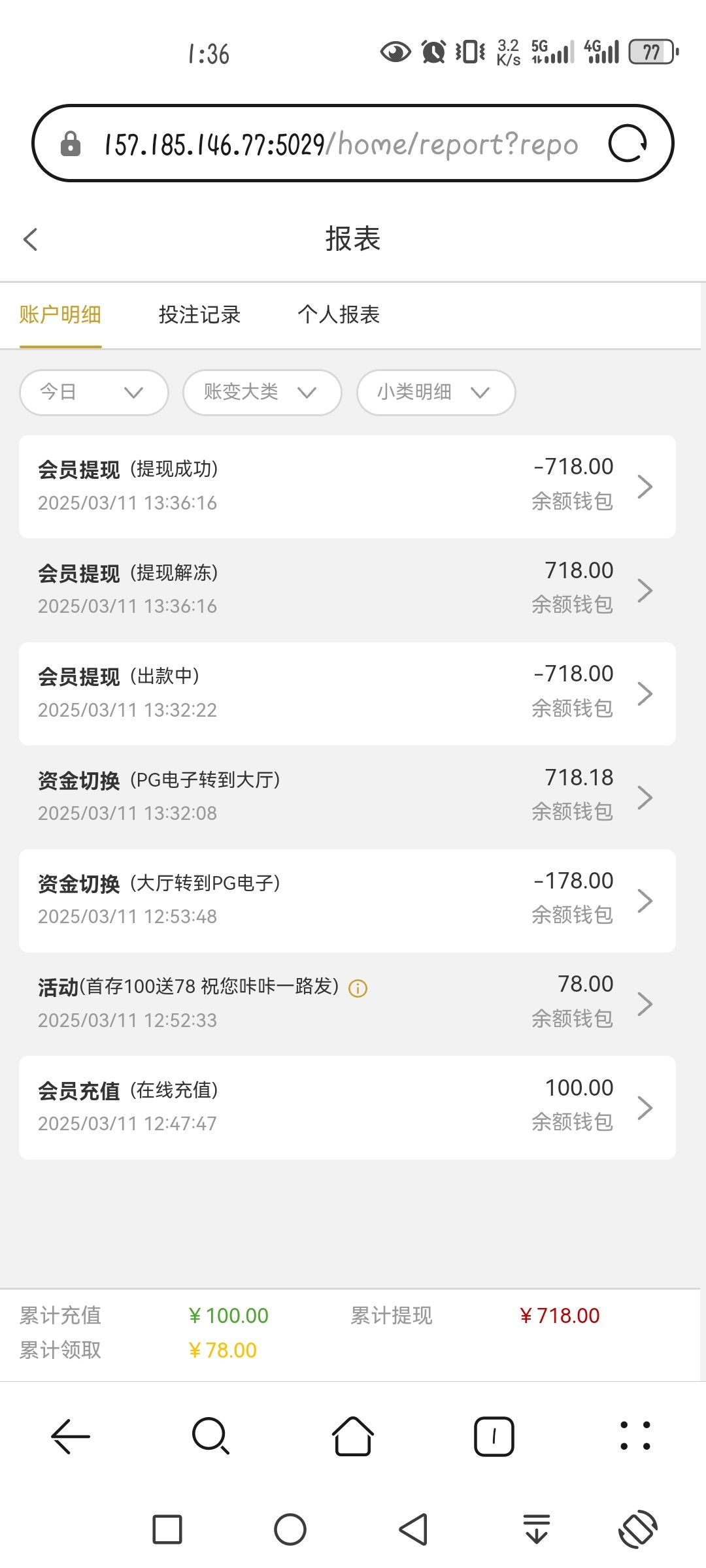
Task: Tap the lock icon in the address bar
Action: point(71,144)
